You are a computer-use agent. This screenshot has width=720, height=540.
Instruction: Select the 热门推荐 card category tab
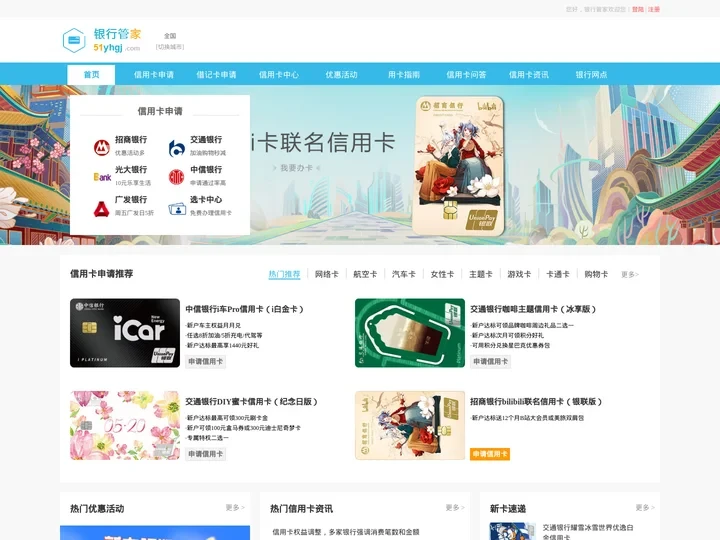coord(284,274)
